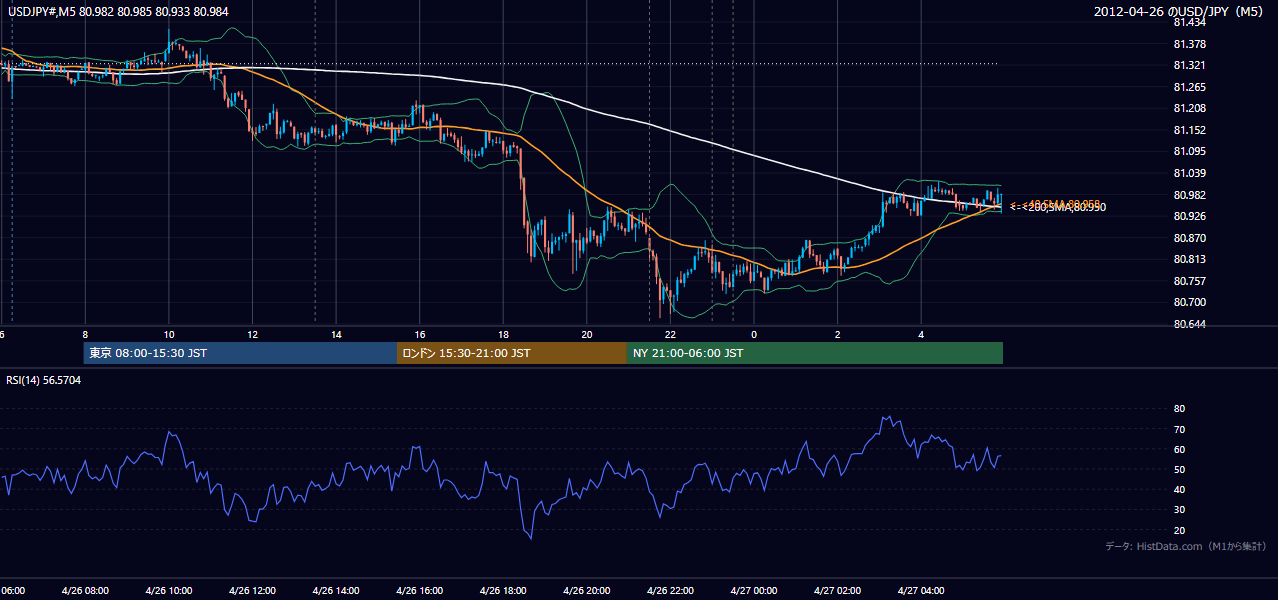The image size is (1278, 600).
Task: Click the 4/27 02:00 bottom time label
Action: 838,591
